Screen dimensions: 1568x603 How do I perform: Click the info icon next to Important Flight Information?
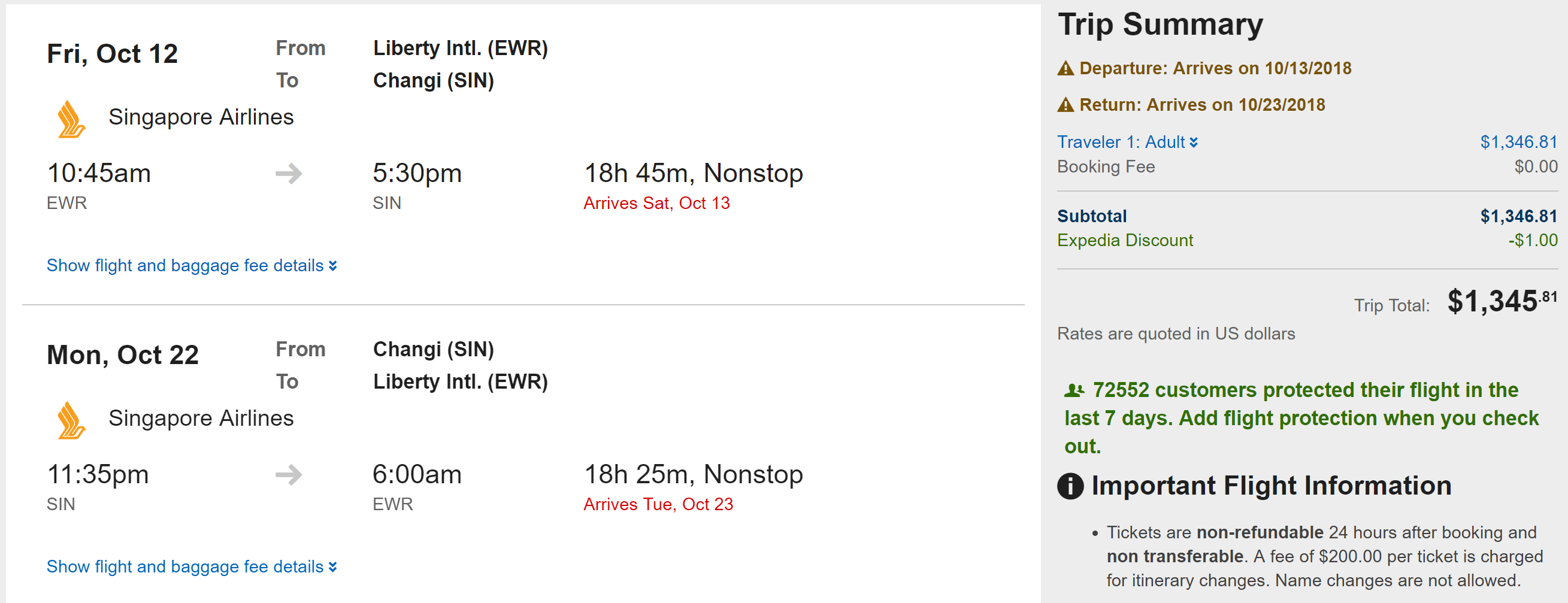tap(1070, 486)
